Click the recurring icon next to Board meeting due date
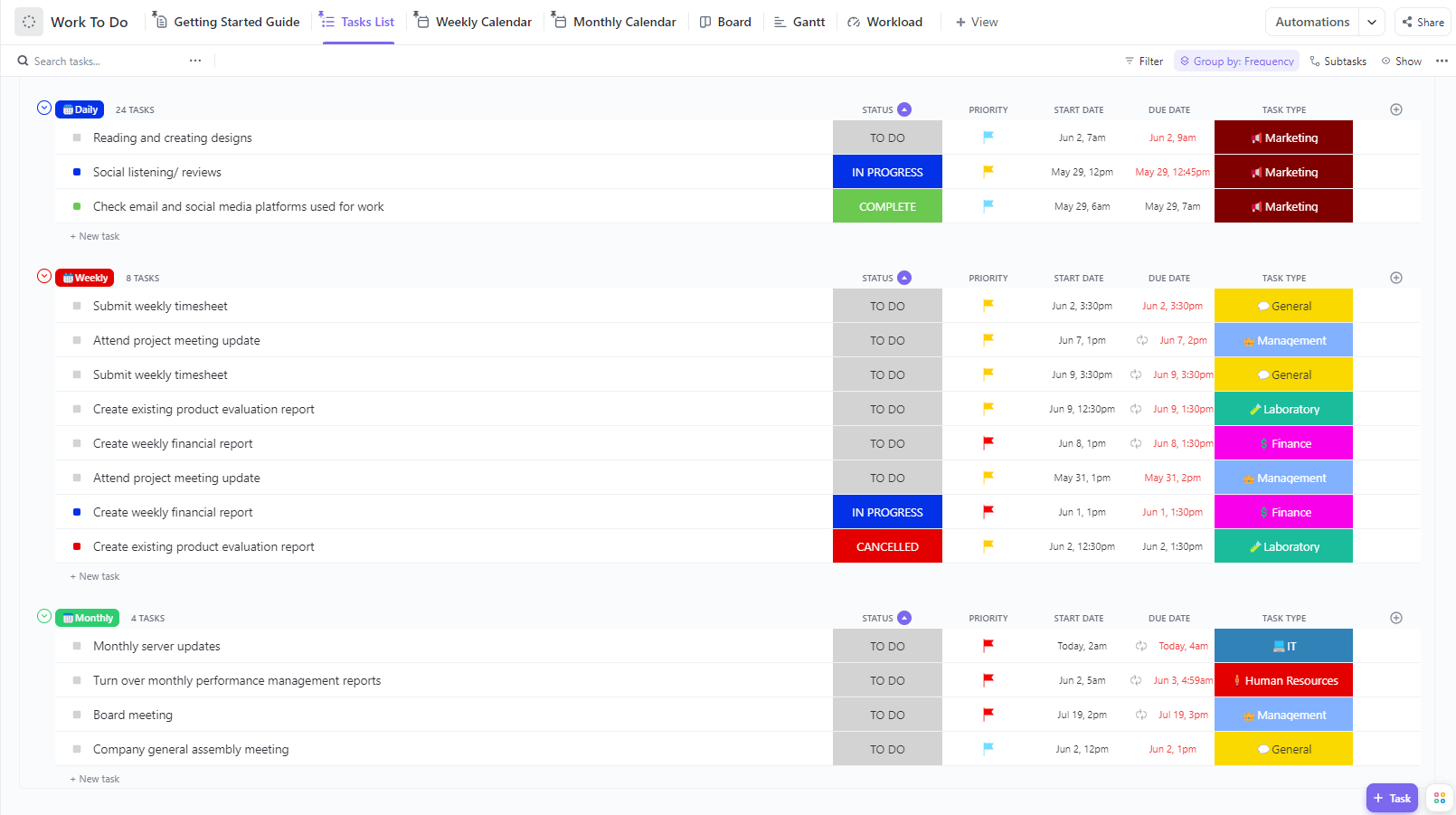 tap(1141, 715)
